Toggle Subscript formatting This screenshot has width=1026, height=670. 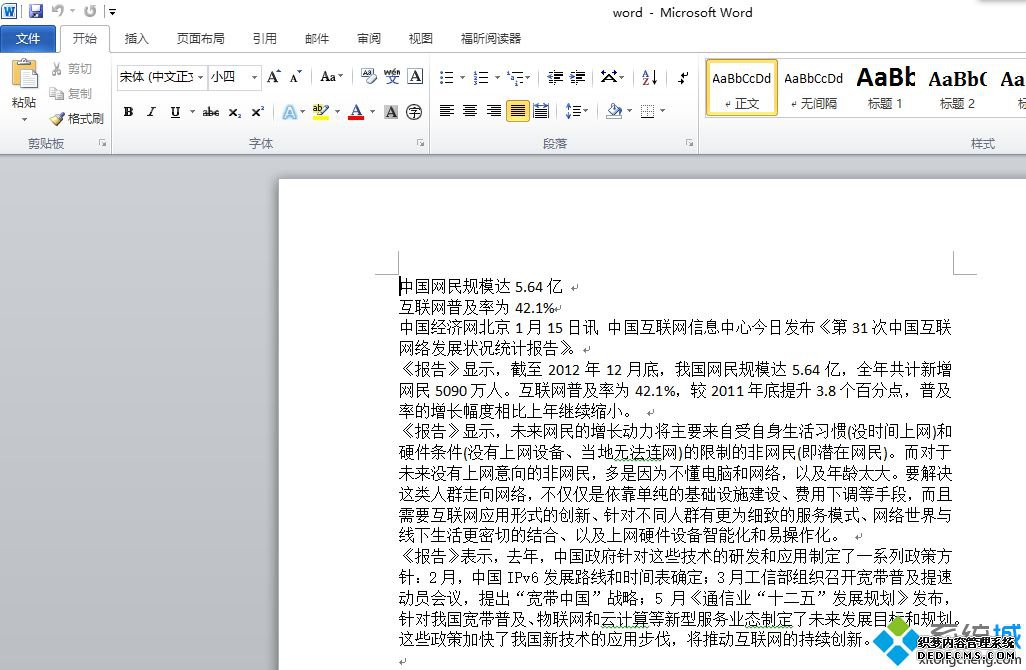click(x=234, y=112)
